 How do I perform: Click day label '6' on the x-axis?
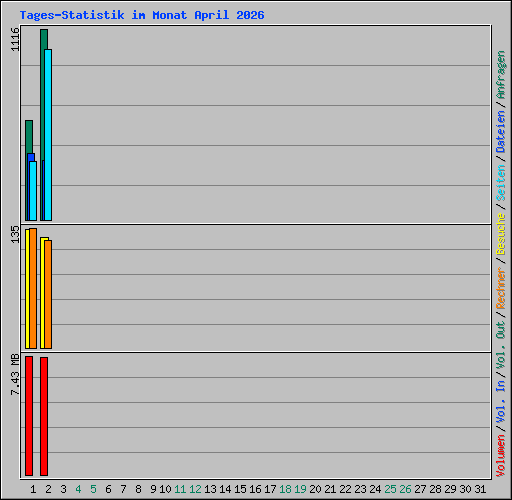tap(108, 489)
